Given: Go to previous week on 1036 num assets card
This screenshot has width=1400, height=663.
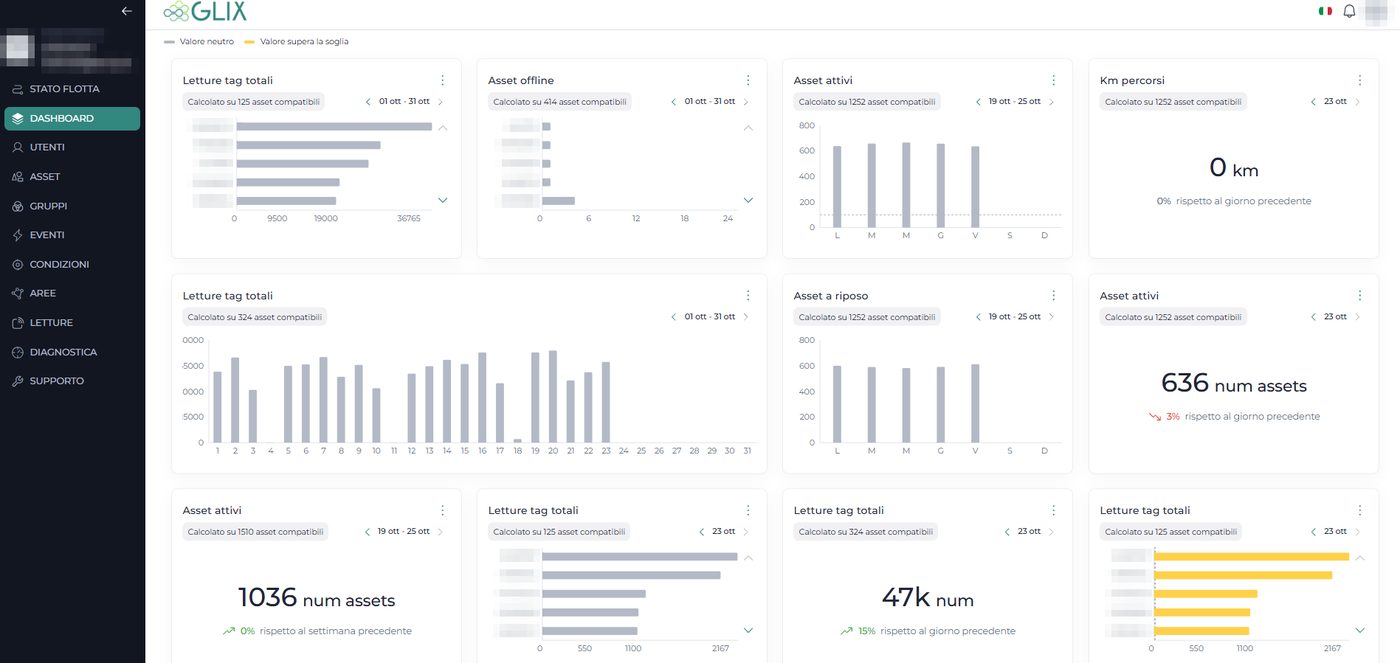Looking at the screenshot, I should [367, 531].
